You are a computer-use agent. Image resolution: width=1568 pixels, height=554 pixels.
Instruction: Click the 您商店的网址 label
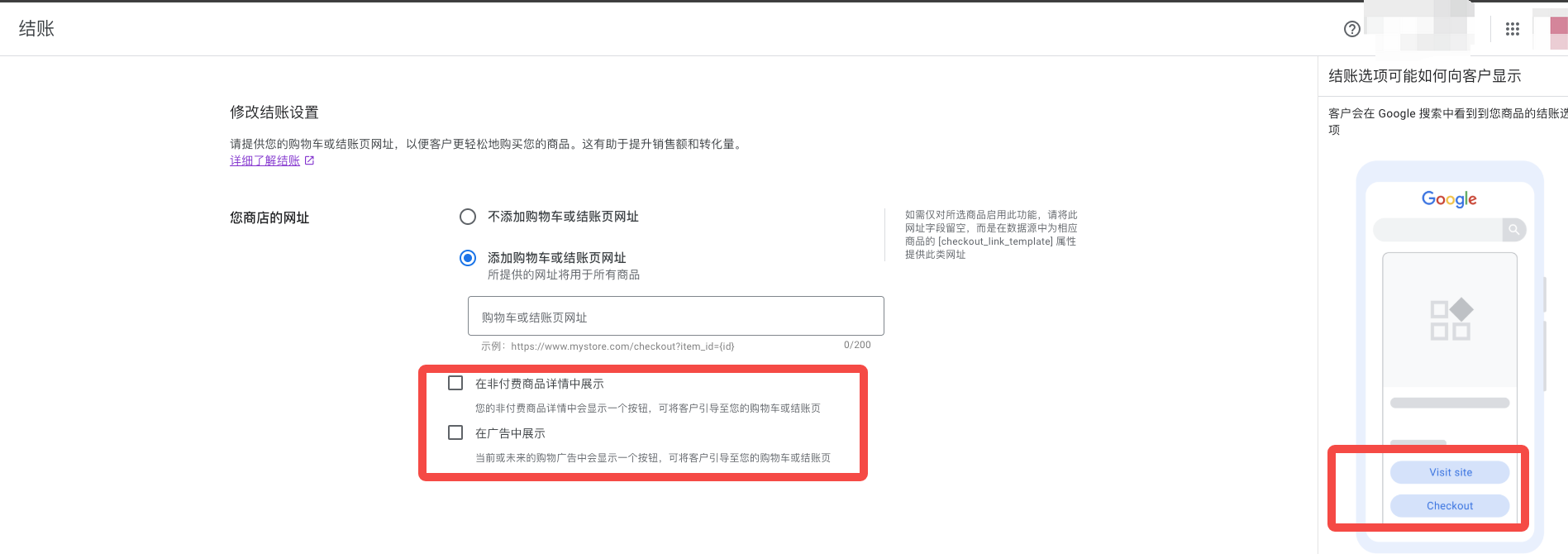pyautogui.click(x=269, y=218)
